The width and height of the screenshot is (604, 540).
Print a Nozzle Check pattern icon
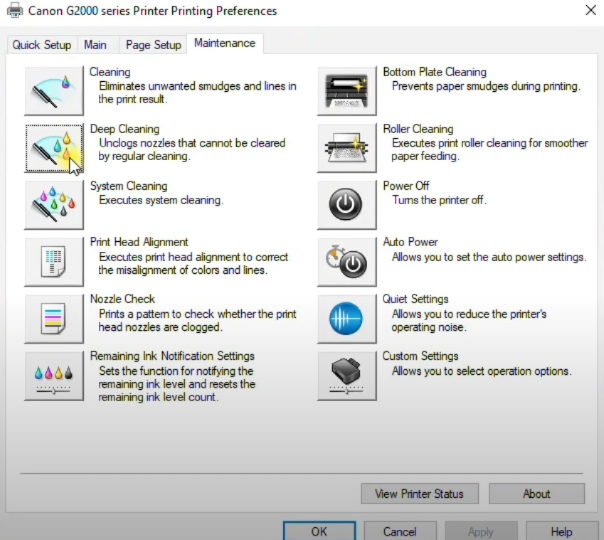54,319
